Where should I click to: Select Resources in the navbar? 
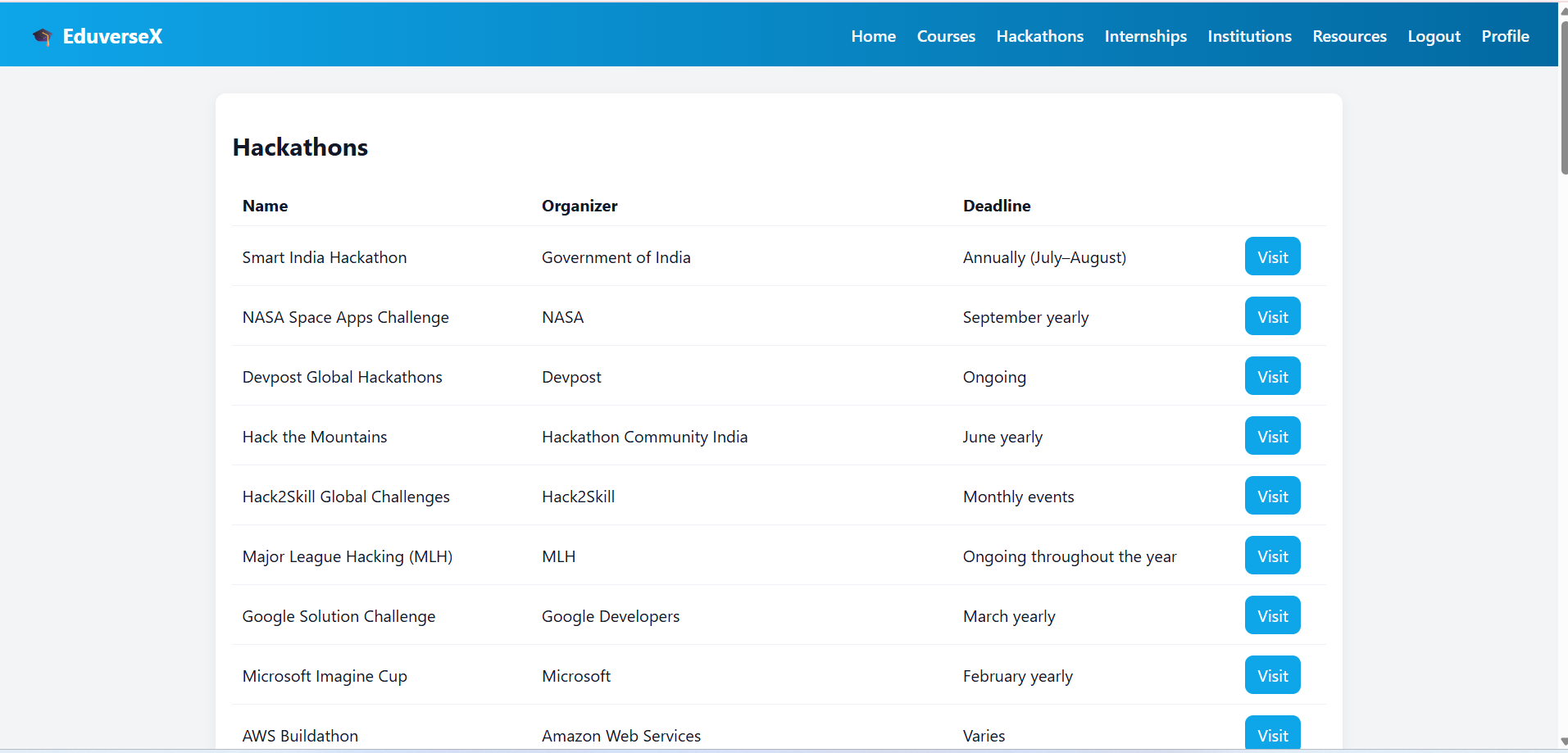(x=1349, y=36)
